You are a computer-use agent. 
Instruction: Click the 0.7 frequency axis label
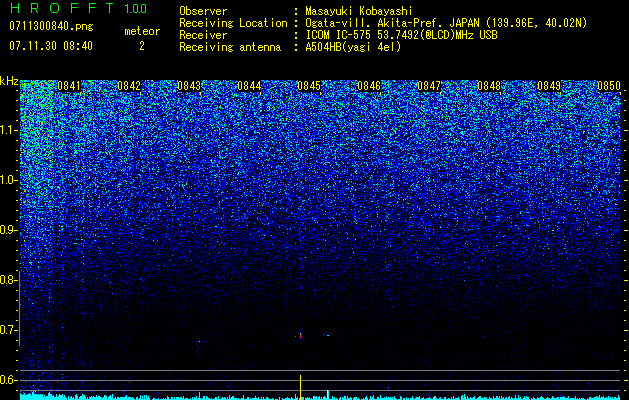9,330
